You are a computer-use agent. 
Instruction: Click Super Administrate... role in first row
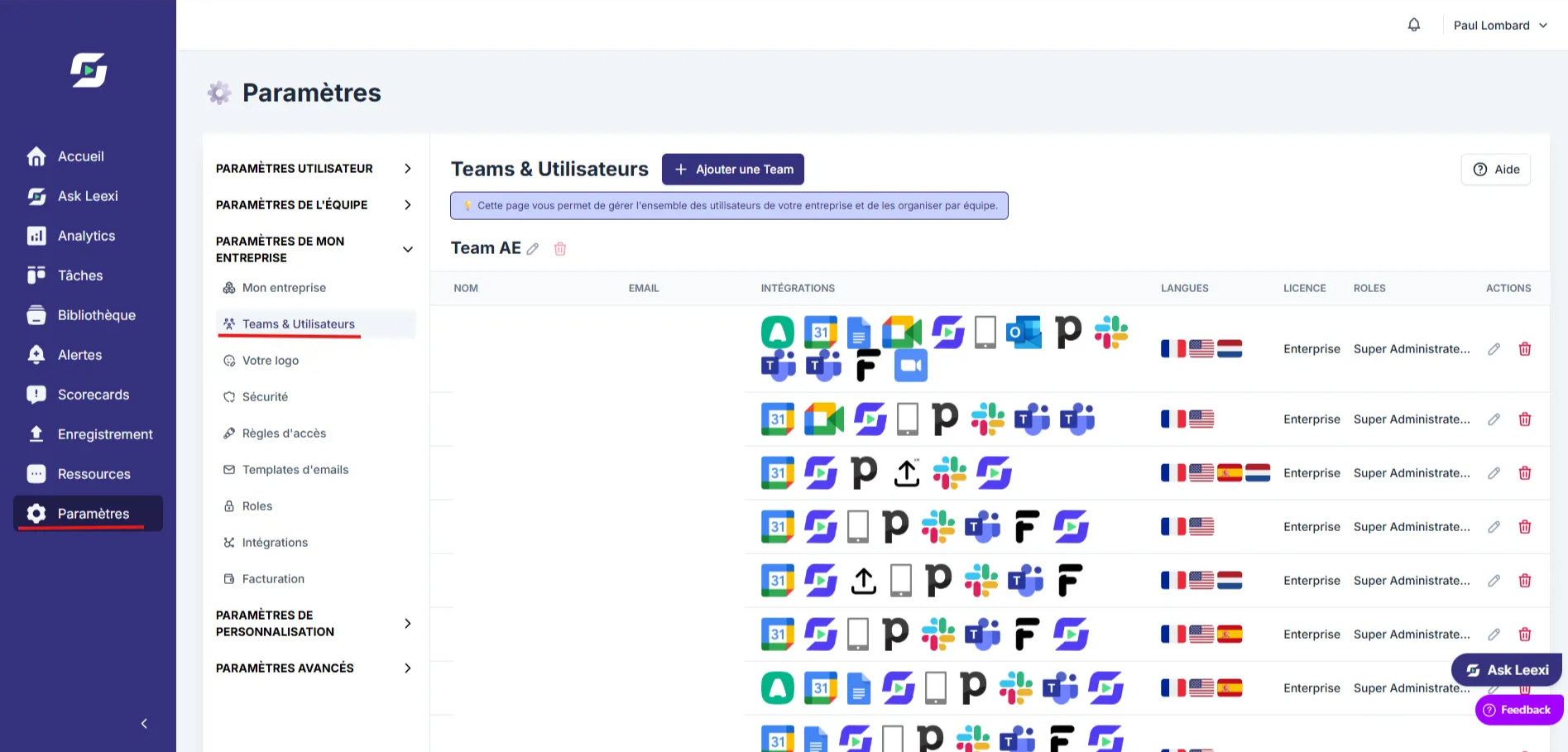1412,349
